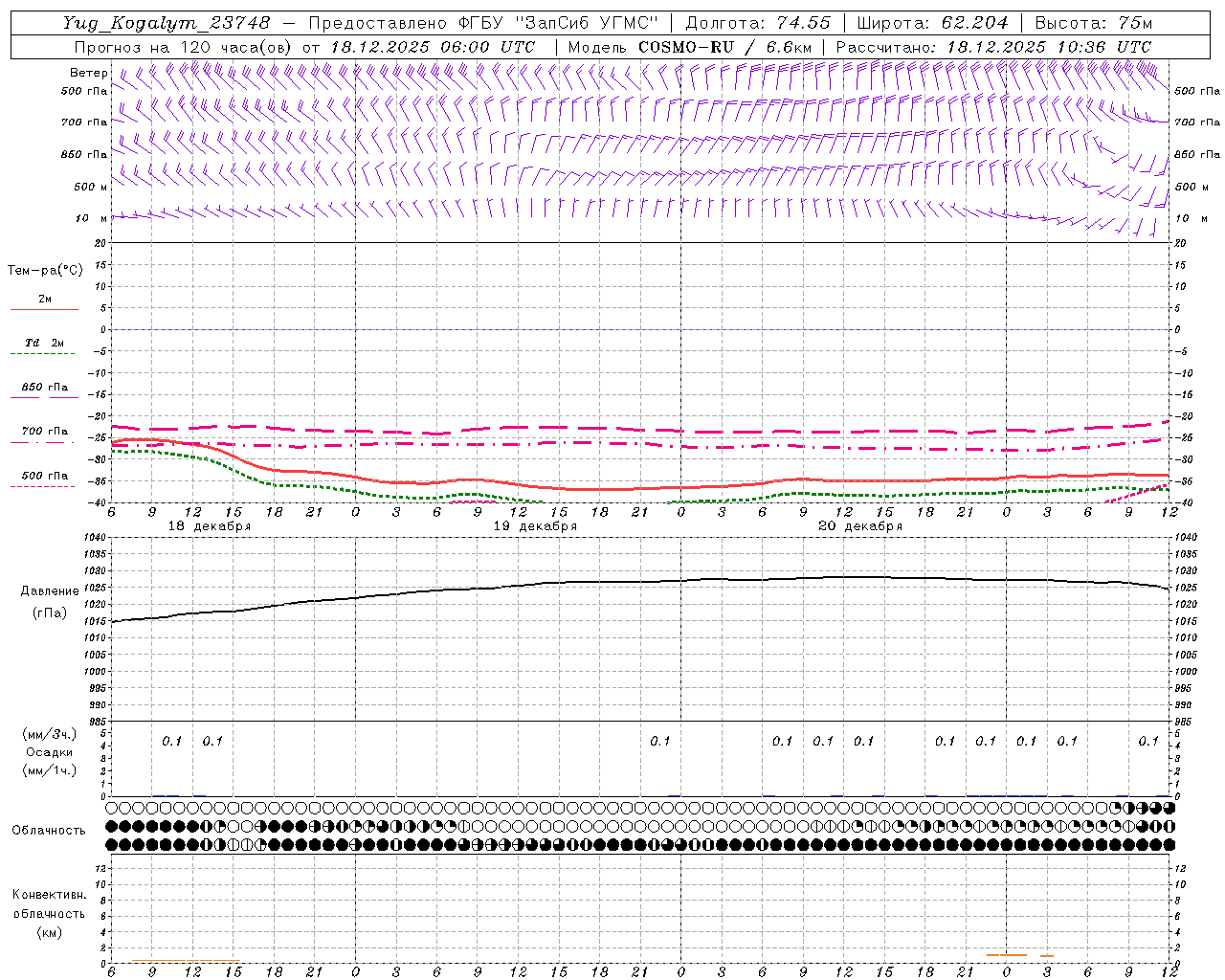Click the 20 декабря date label

pyautogui.click(x=860, y=526)
